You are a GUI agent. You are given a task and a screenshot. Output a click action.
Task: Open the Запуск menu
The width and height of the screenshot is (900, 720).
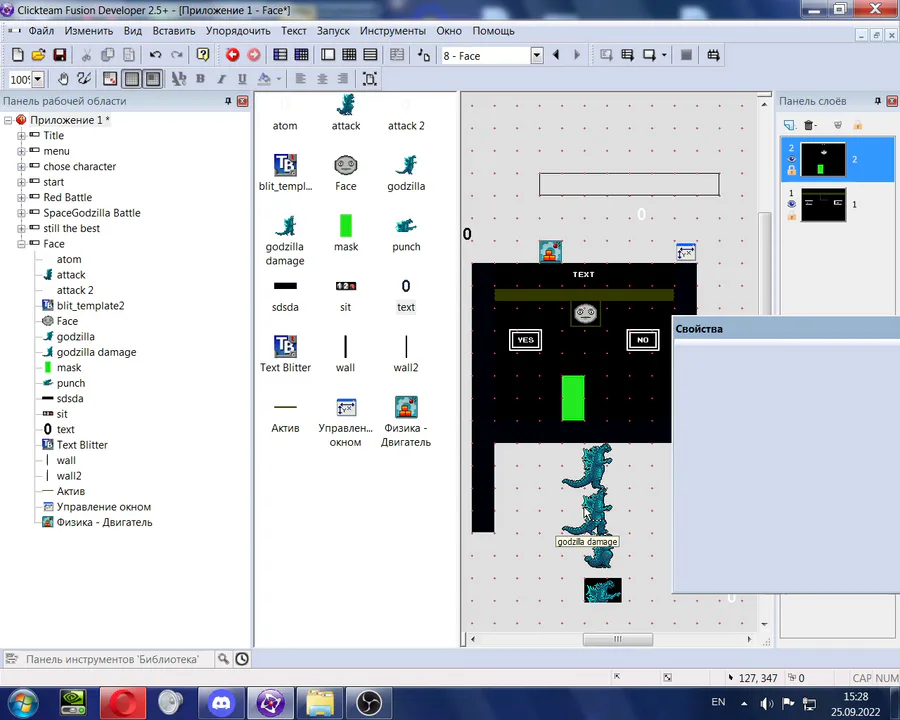point(333,31)
